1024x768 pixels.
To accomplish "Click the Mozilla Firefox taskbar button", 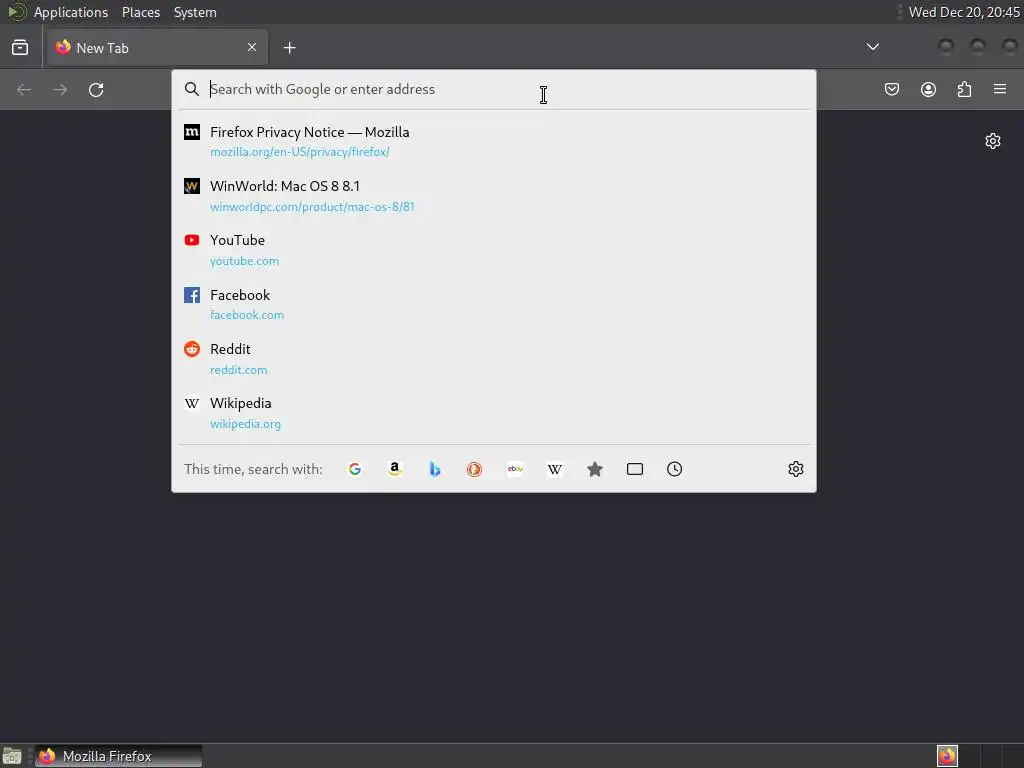I will (x=118, y=756).
